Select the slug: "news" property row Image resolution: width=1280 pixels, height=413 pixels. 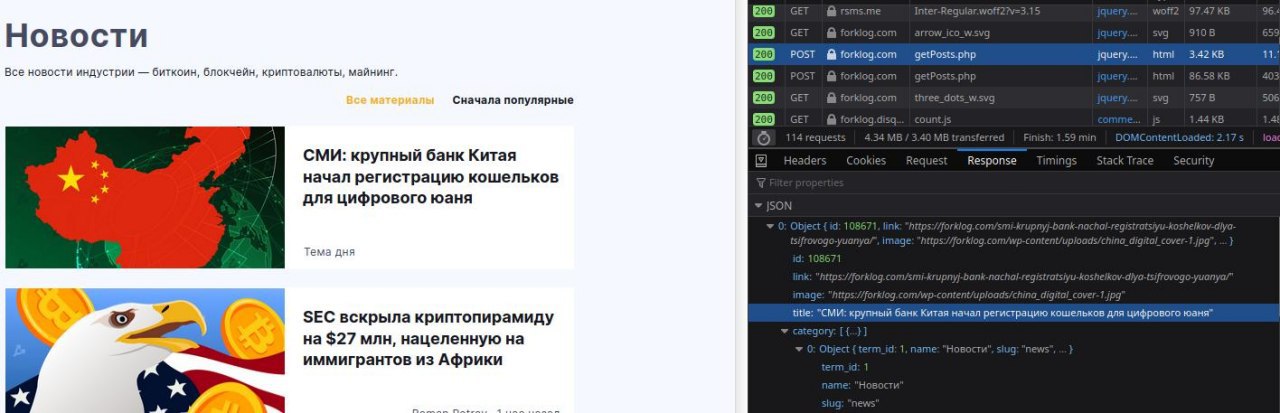coord(1014,403)
